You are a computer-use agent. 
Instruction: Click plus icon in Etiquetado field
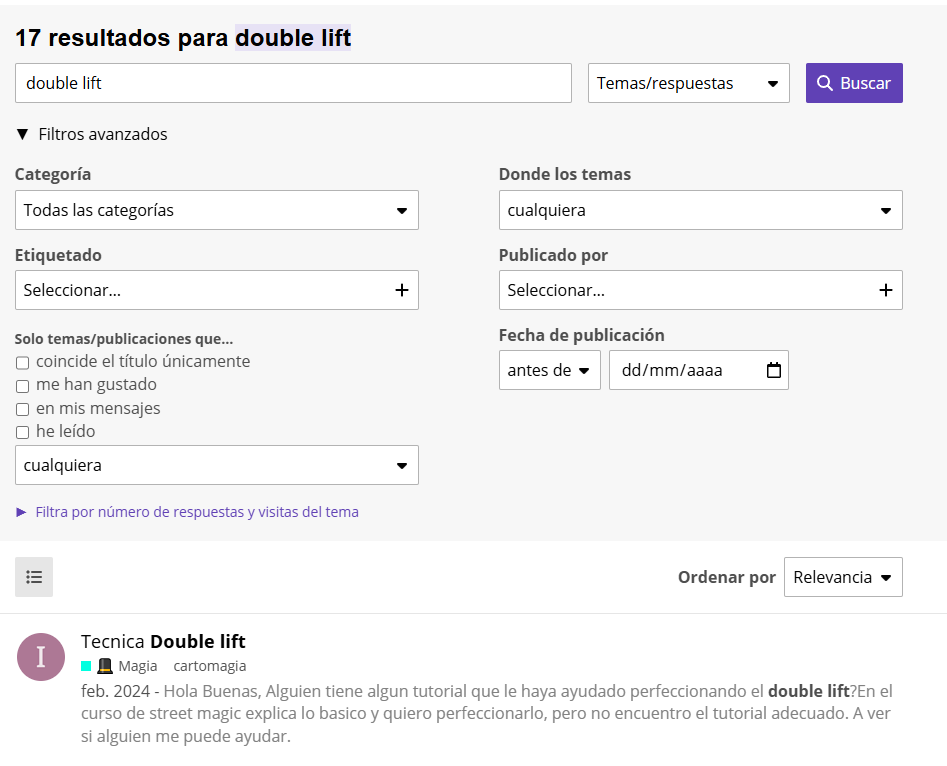(401, 290)
